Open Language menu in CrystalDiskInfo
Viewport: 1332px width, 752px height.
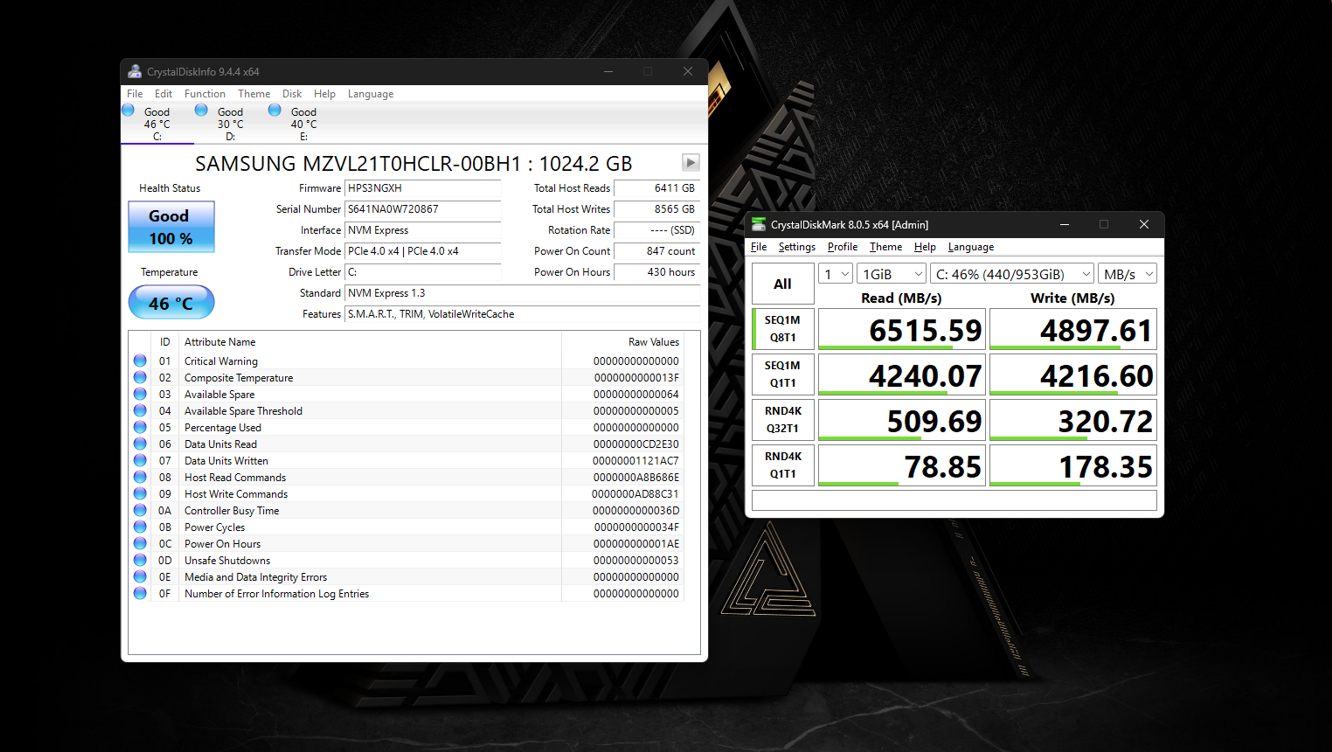(370, 94)
